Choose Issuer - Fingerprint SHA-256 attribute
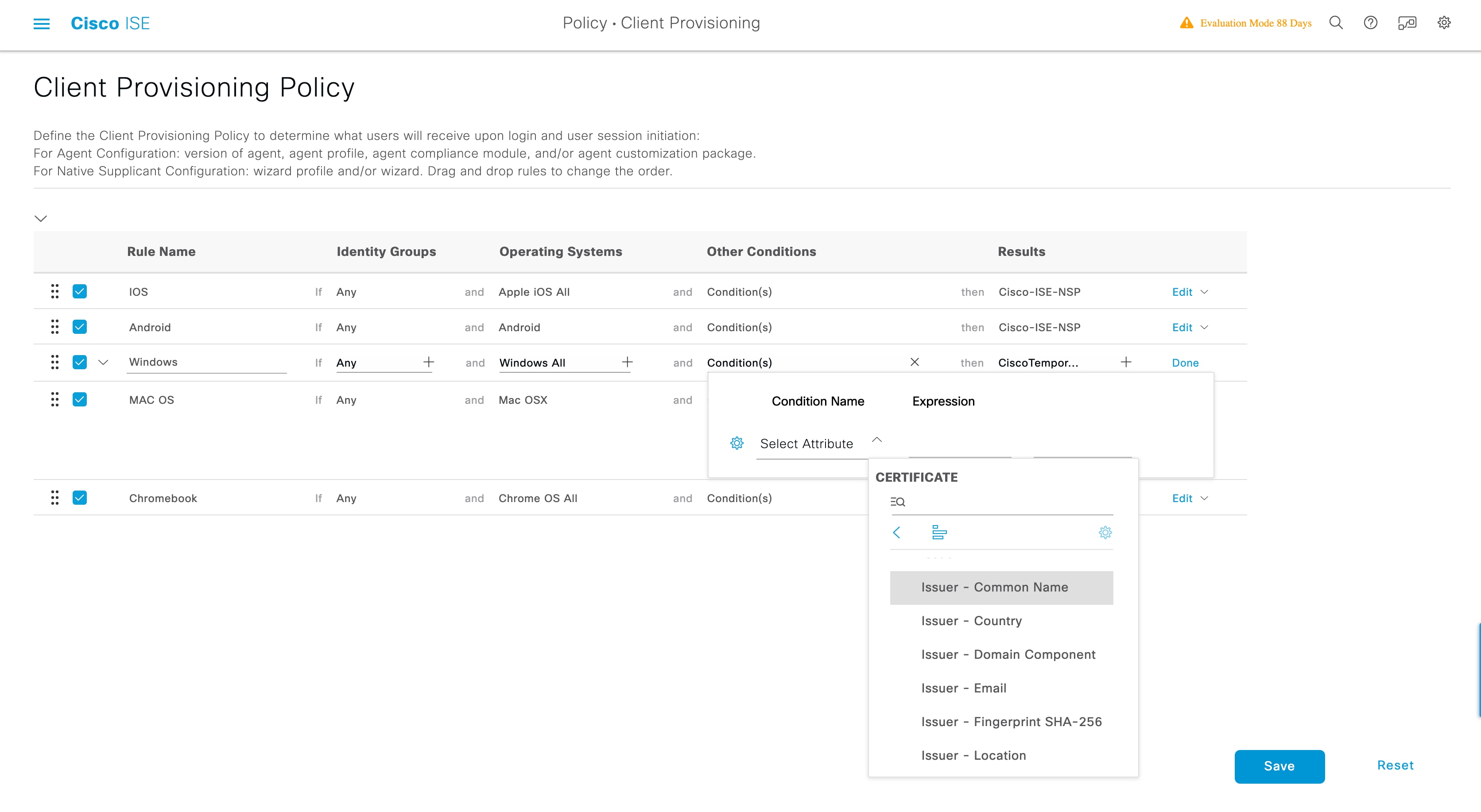This screenshot has height=812, width=1481. tap(1012, 721)
